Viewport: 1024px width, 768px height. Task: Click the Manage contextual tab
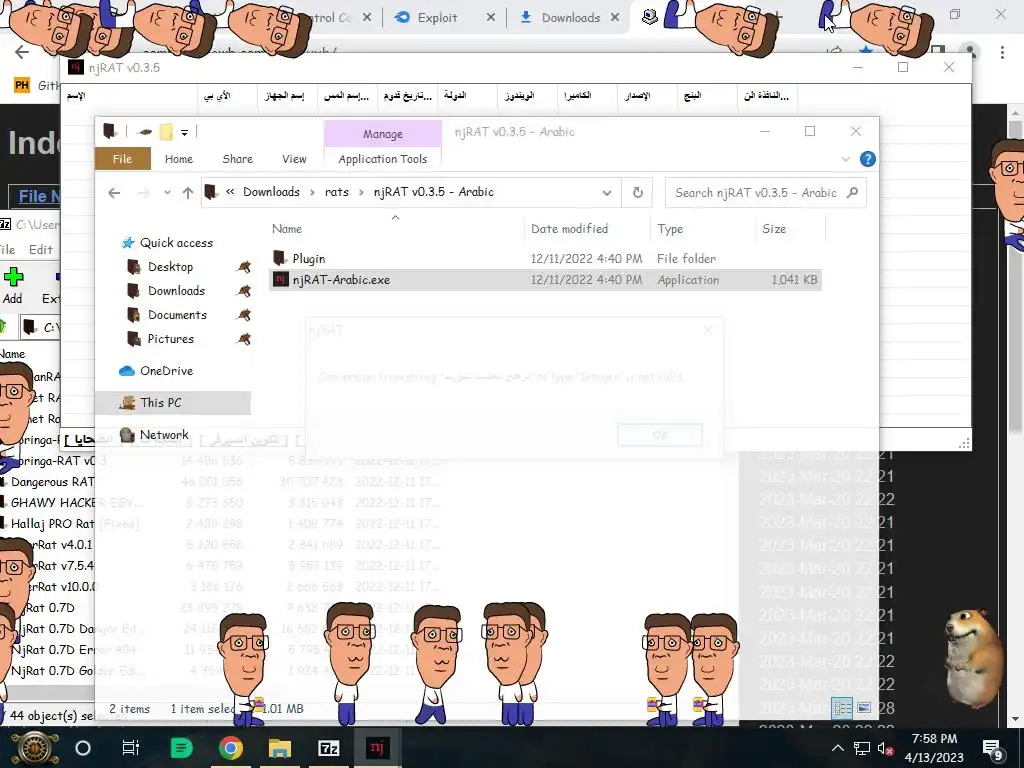click(x=383, y=134)
